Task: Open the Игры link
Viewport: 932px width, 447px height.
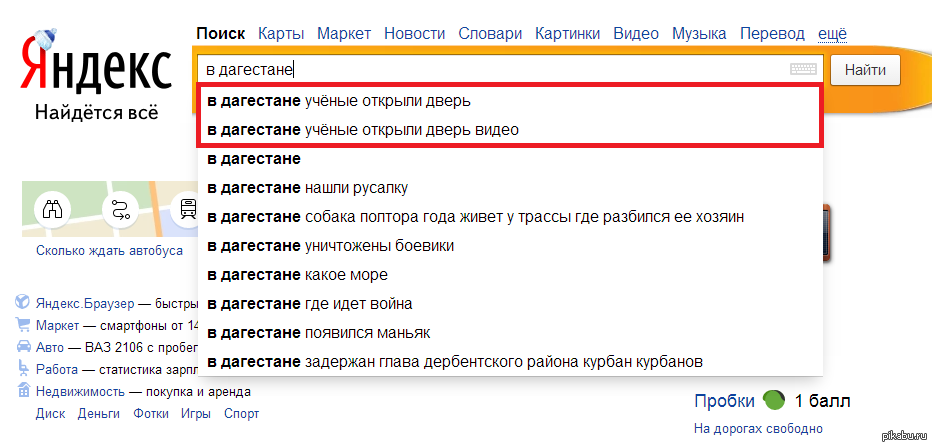Action: tap(196, 414)
